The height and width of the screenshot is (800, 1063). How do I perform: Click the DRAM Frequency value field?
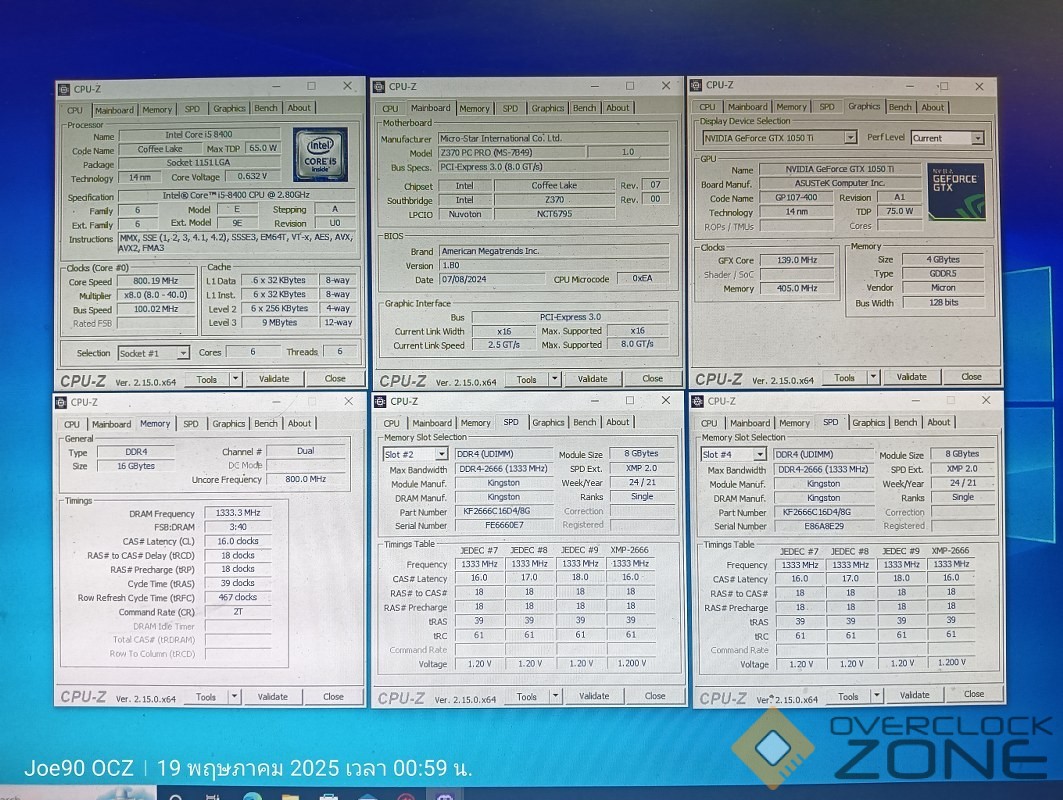(x=237, y=513)
